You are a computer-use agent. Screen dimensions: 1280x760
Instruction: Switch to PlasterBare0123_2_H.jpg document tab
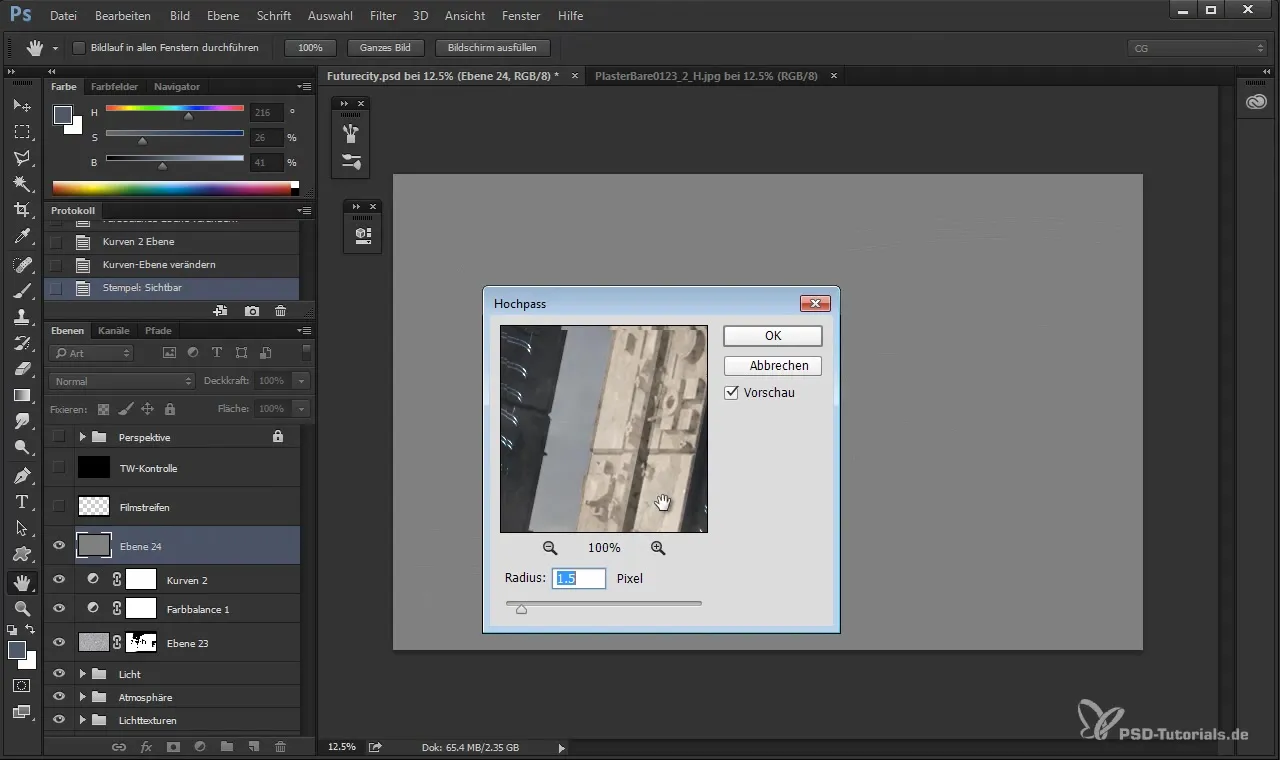pyautogui.click(x=706, y=76)
